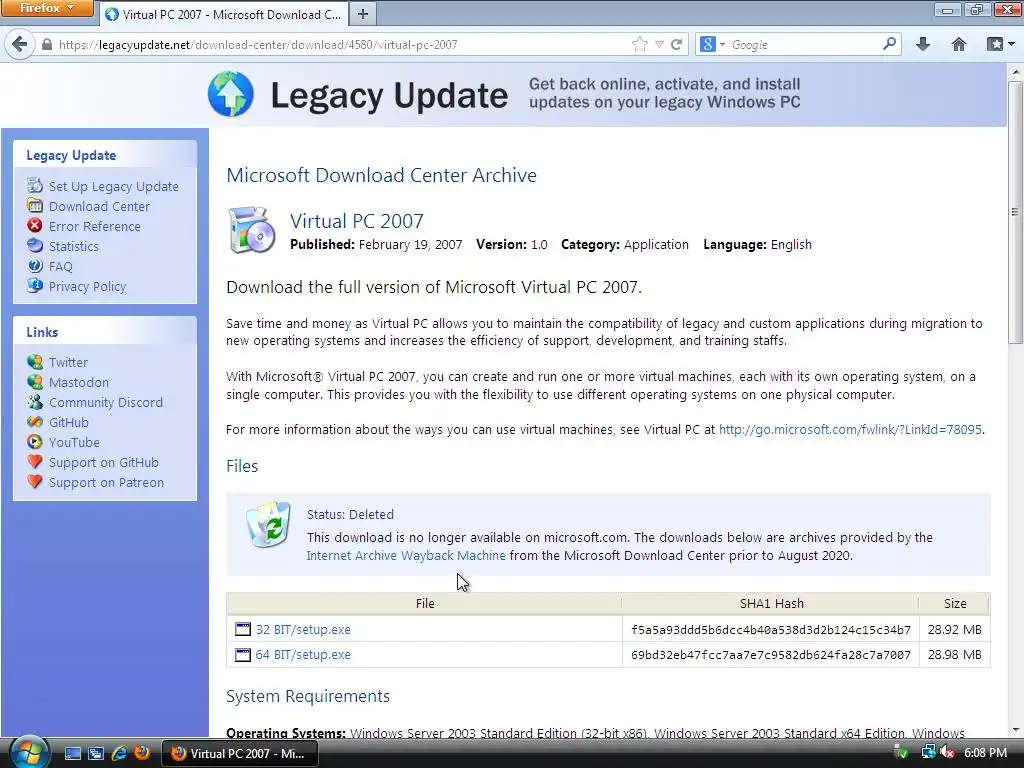Open the Error Reference link
Image resolution: width=1024 pixels, height=768 pixels.
click(95, 226)
